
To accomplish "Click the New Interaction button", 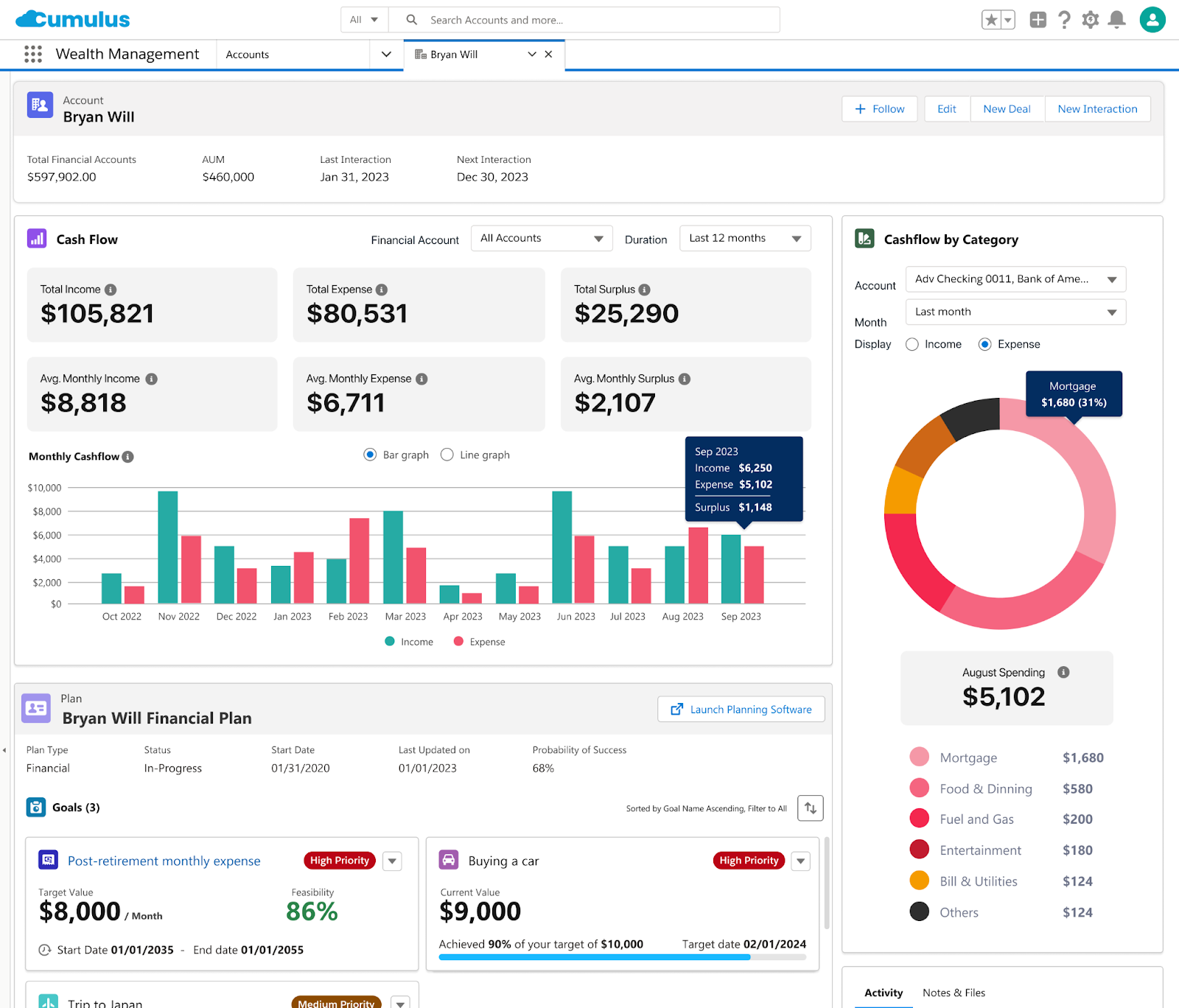I will point(1097,108).
